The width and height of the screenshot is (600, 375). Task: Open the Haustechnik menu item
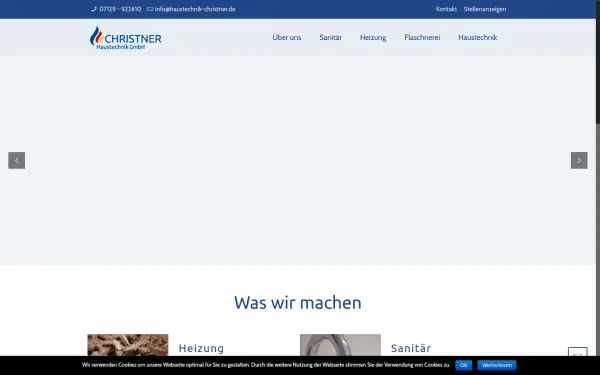478,38
